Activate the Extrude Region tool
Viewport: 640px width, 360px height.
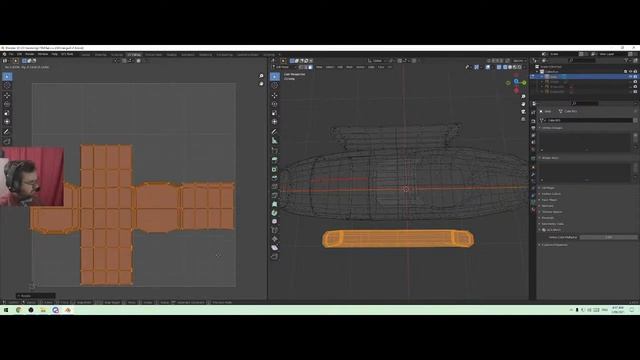tap(275, 160)
